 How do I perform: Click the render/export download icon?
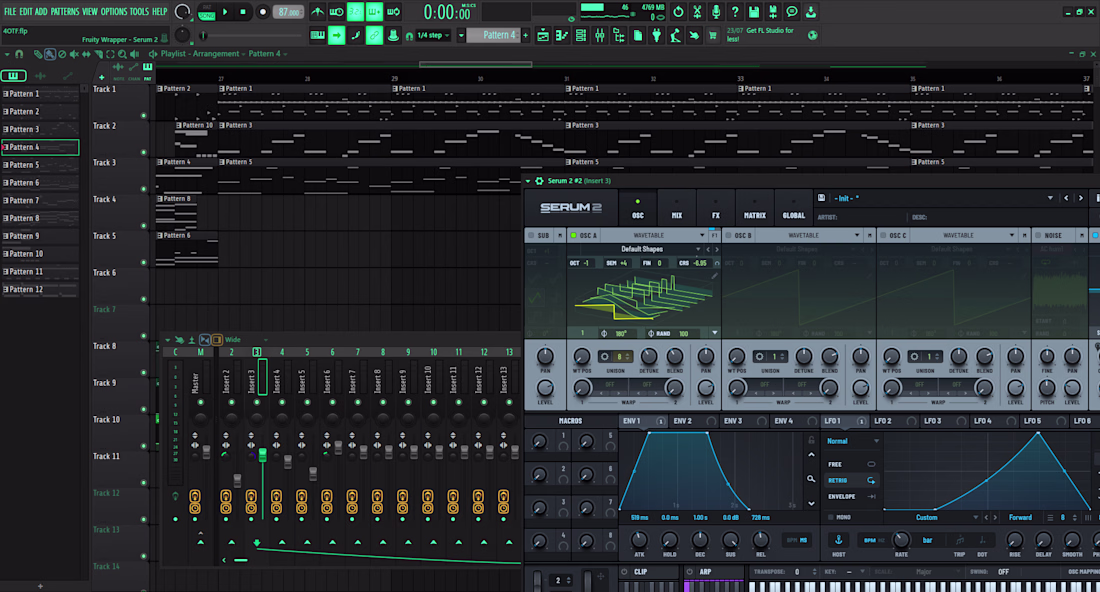tap(811, 12)
